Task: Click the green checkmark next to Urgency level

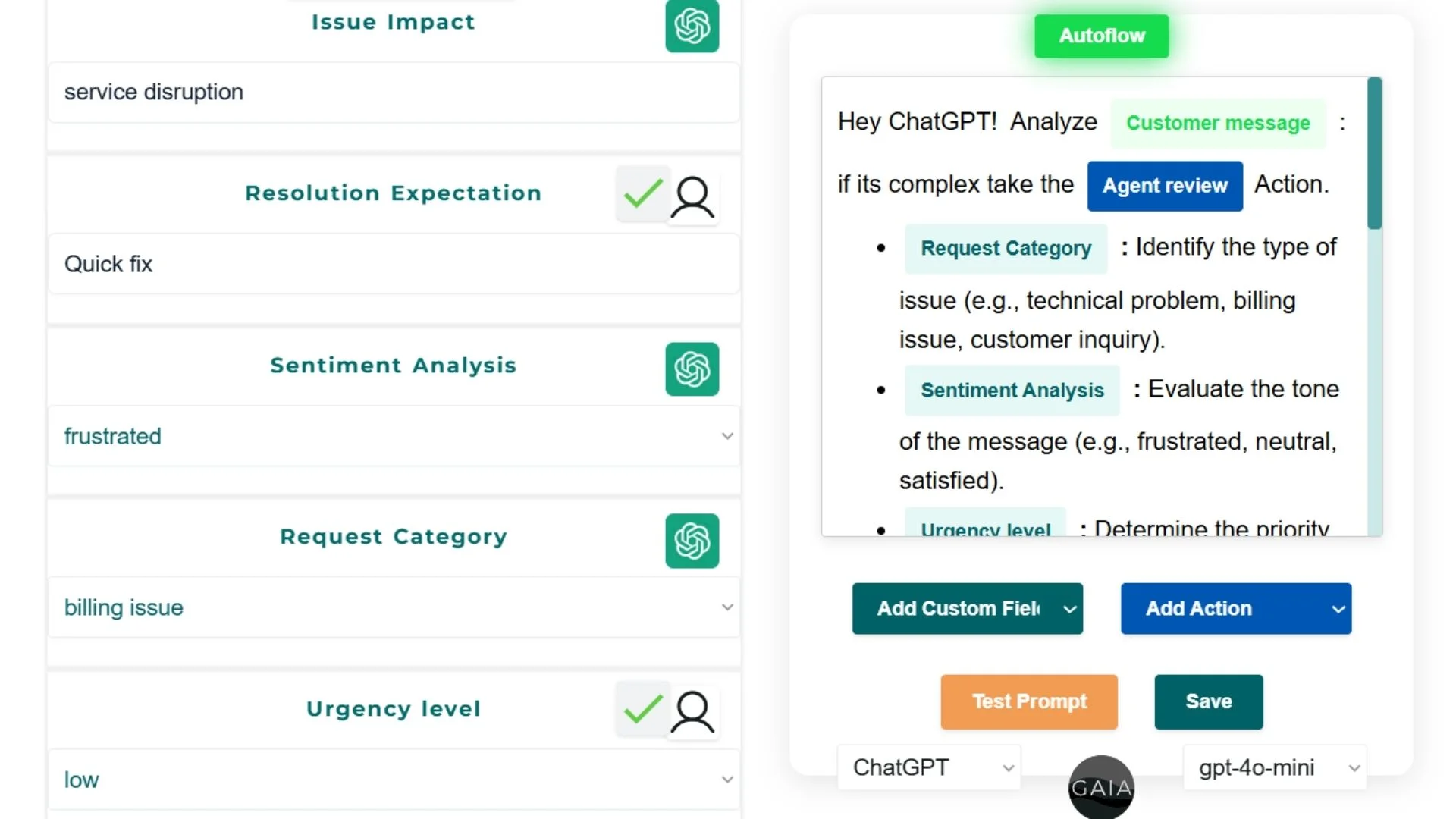Action: coord(642,710)
